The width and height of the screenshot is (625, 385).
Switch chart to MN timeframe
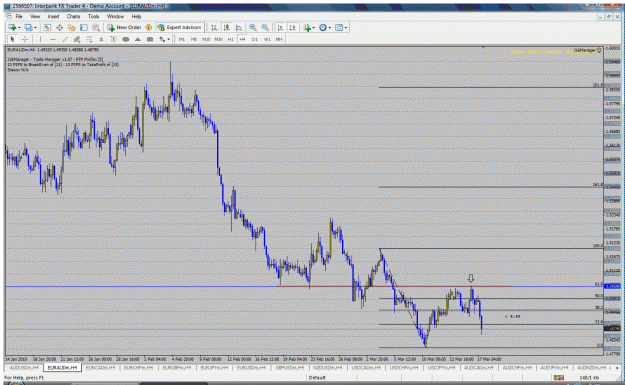tap(279, 39)
